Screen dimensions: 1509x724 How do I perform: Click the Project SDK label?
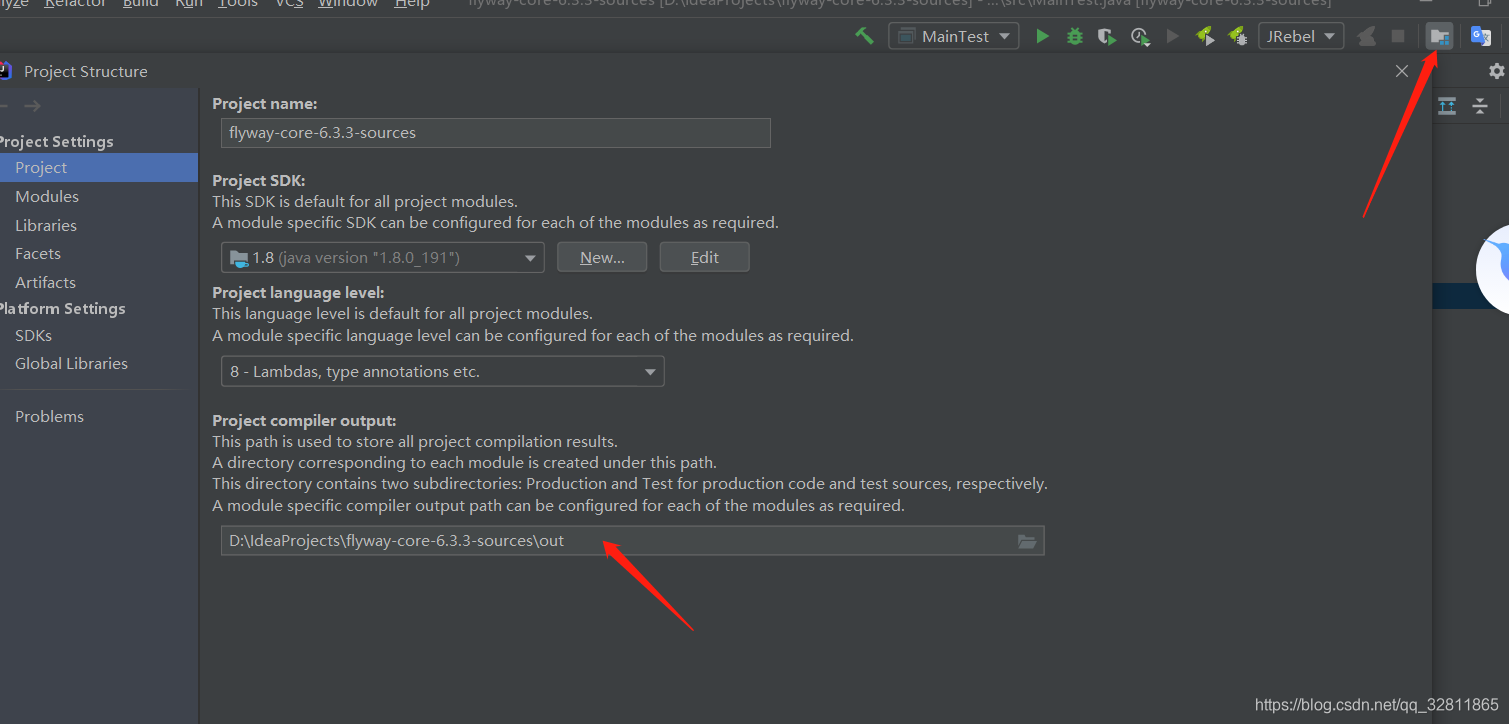point(259,181)
